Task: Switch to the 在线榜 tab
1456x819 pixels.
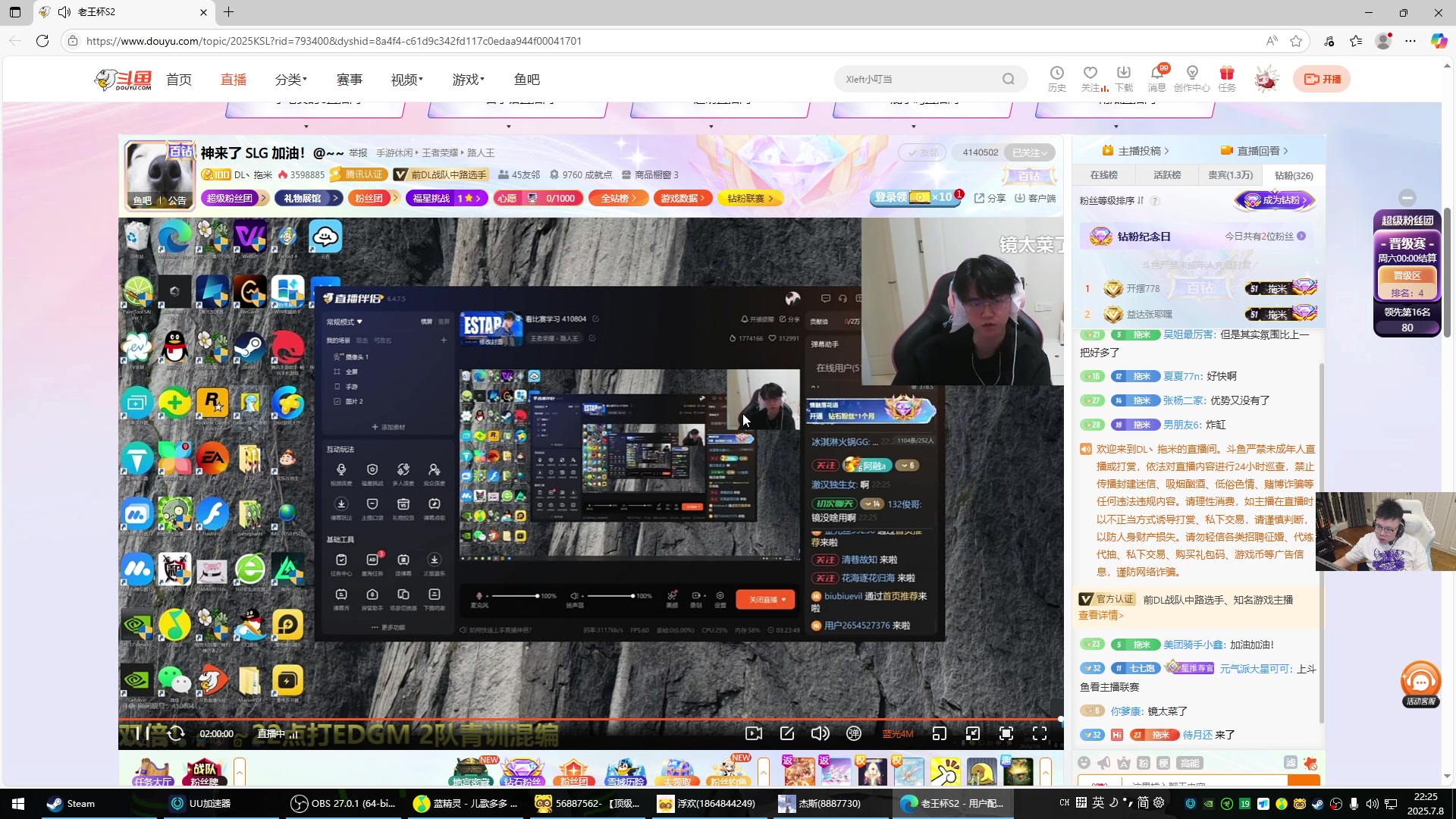Action: point(1104,175)
